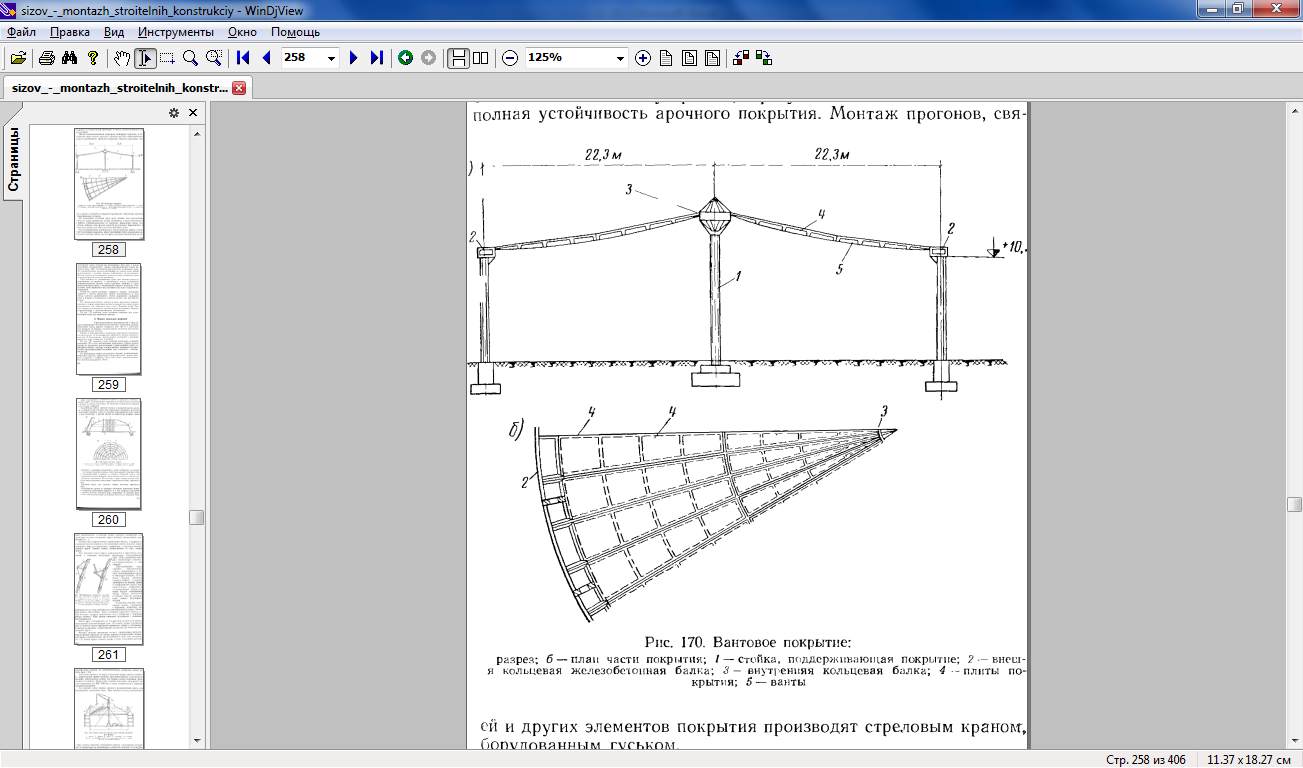Viewport: 1303px width, 768px height.
Task: Open the Окно menu
Action: click(243, 32)
